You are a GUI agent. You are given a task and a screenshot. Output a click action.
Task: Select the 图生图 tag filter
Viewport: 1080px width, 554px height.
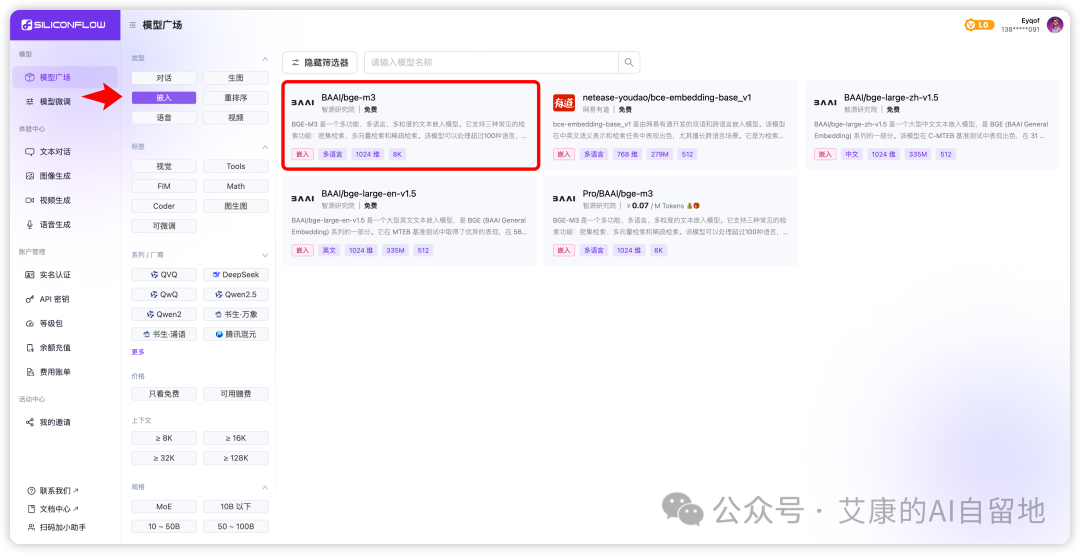click(236, 206)
